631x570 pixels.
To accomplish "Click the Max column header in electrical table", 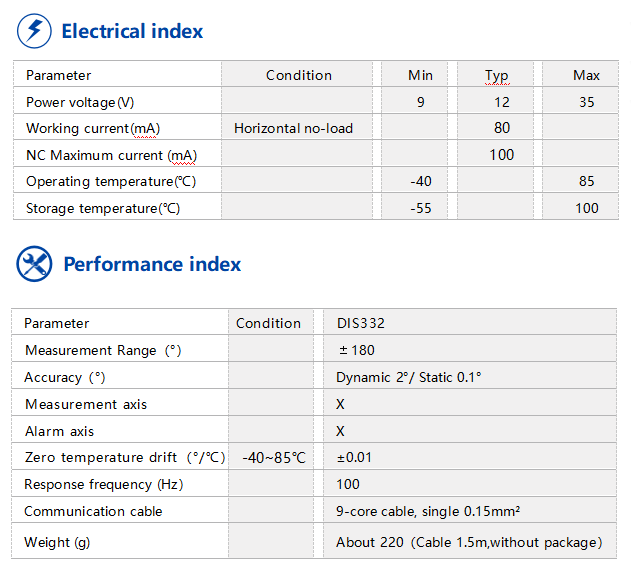I will click(x=586, y=76).
